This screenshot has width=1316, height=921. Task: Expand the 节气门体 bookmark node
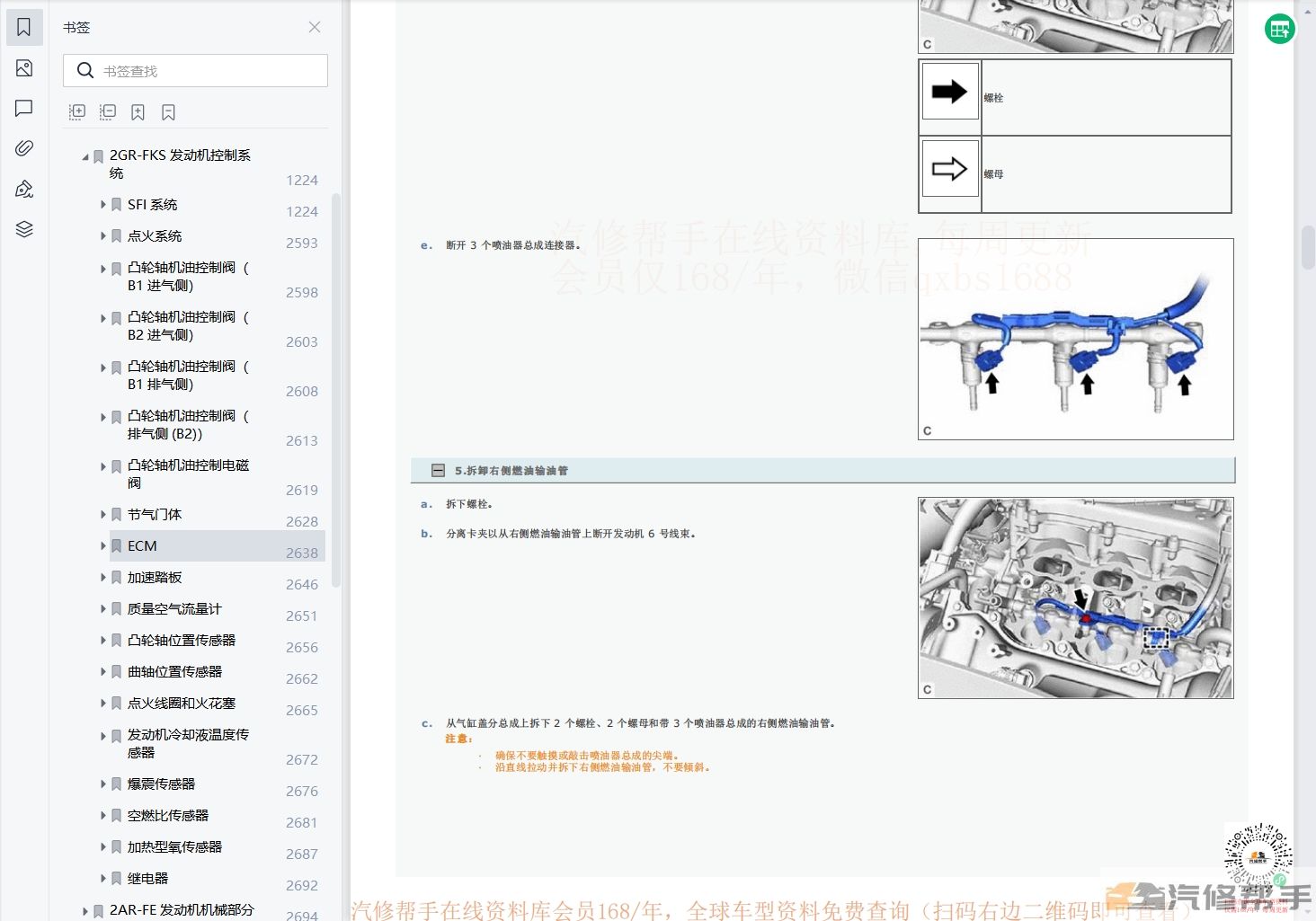[x=103, y=515]
